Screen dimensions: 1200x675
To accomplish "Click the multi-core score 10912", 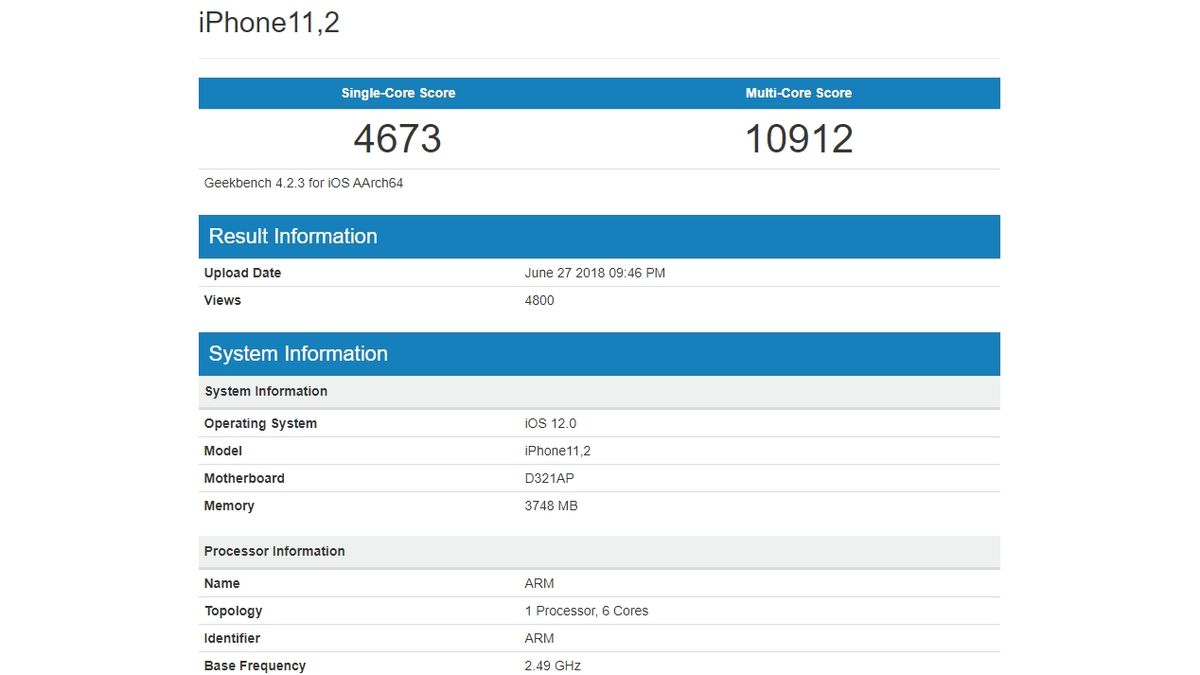I will 799,138.
